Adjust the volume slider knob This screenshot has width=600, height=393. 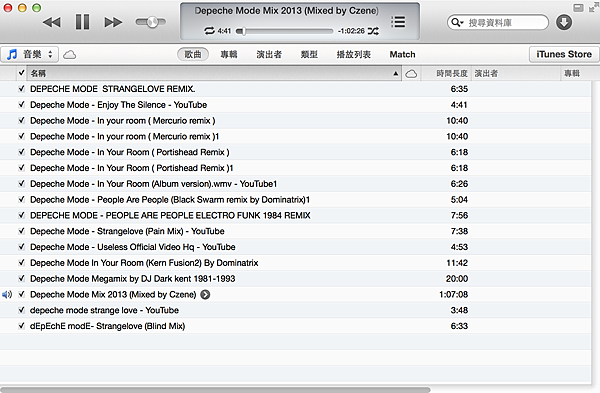click(152, 22)
